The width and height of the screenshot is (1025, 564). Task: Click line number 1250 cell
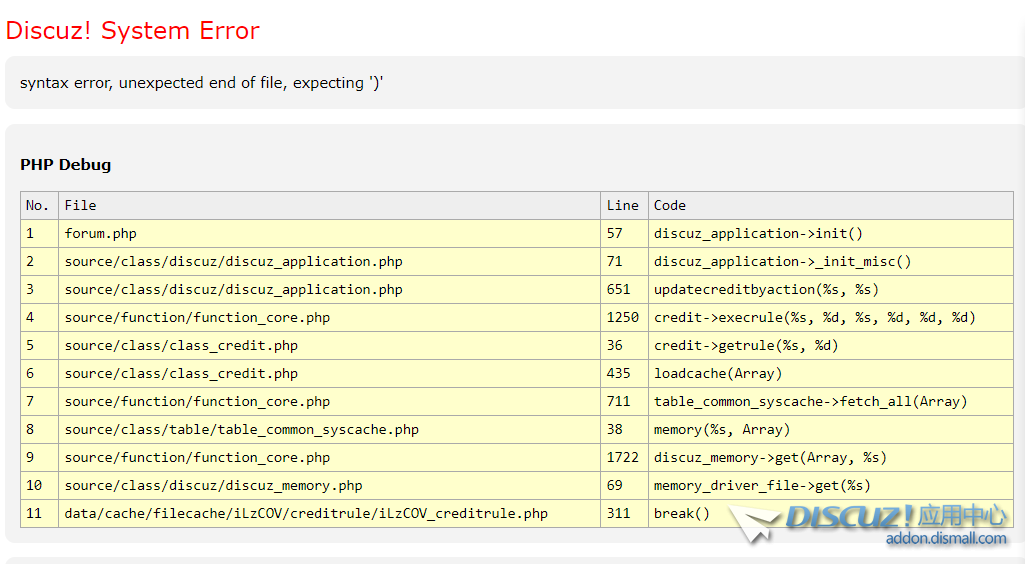tap(624, 318)
